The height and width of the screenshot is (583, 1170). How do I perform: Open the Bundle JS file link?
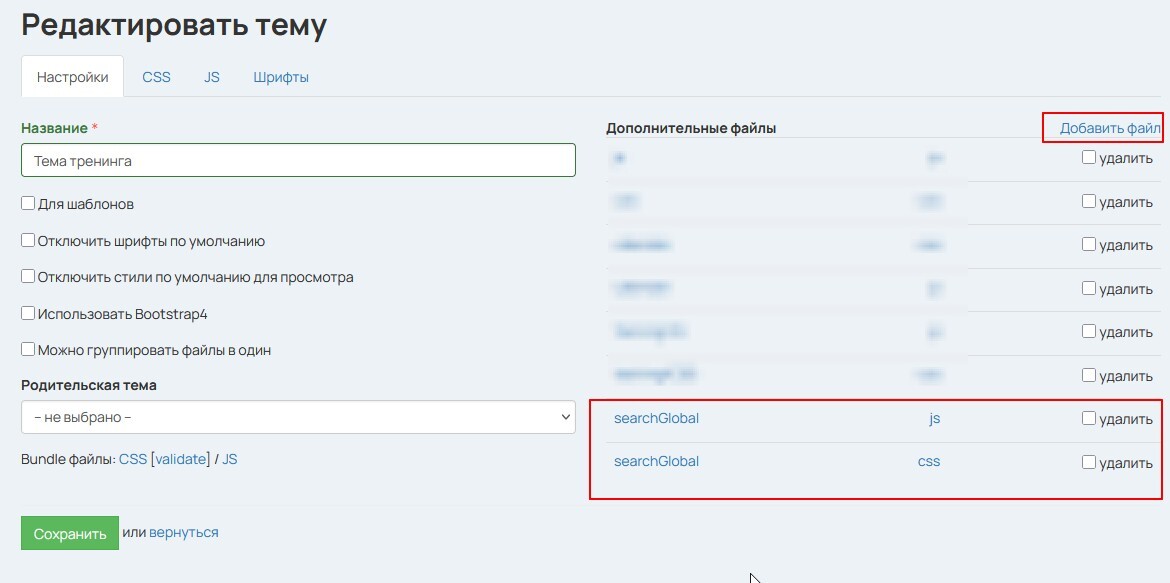(229, 459)
